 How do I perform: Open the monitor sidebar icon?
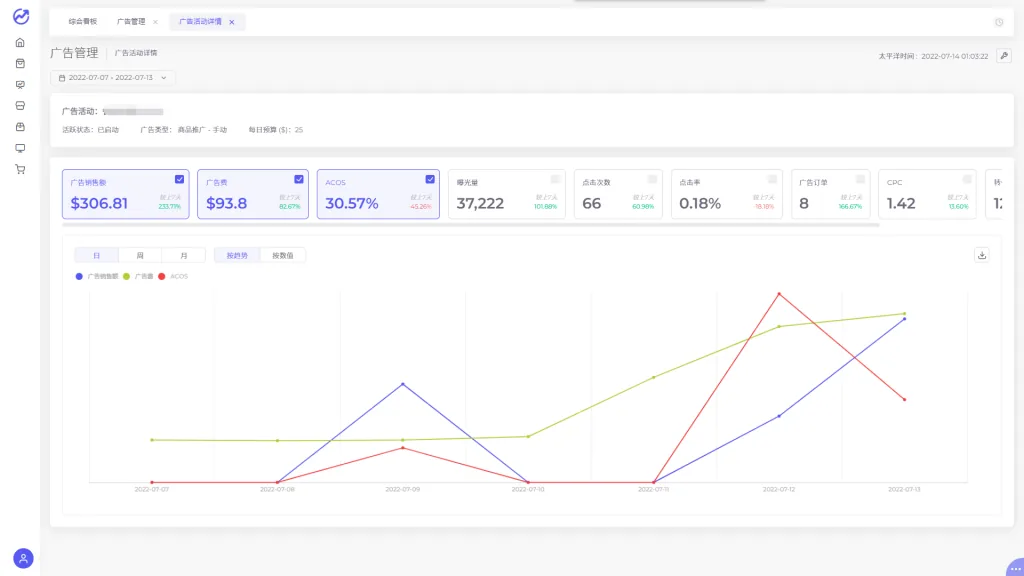20,148
